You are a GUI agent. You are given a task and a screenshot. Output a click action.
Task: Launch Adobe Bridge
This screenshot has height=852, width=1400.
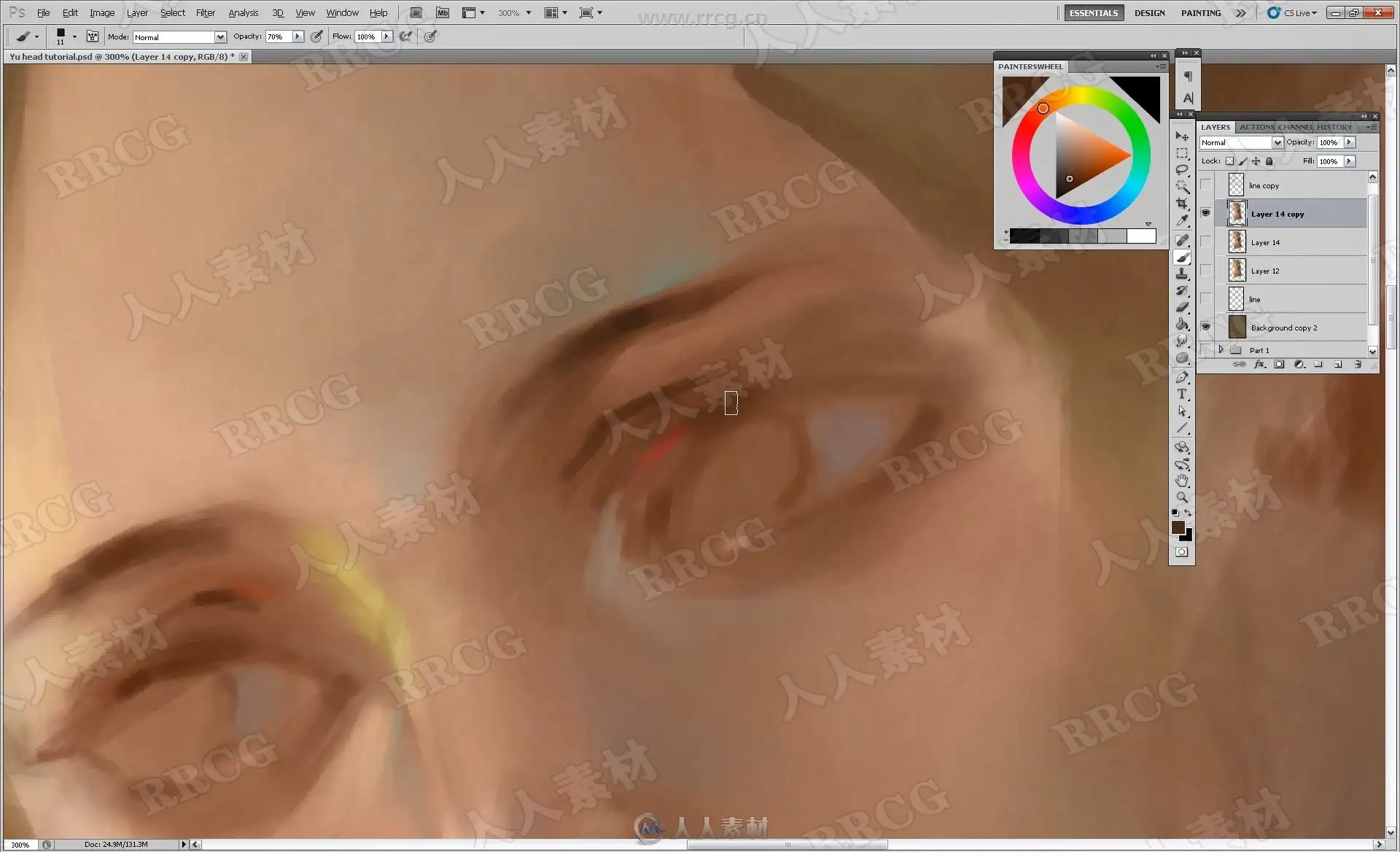(416, 12)
